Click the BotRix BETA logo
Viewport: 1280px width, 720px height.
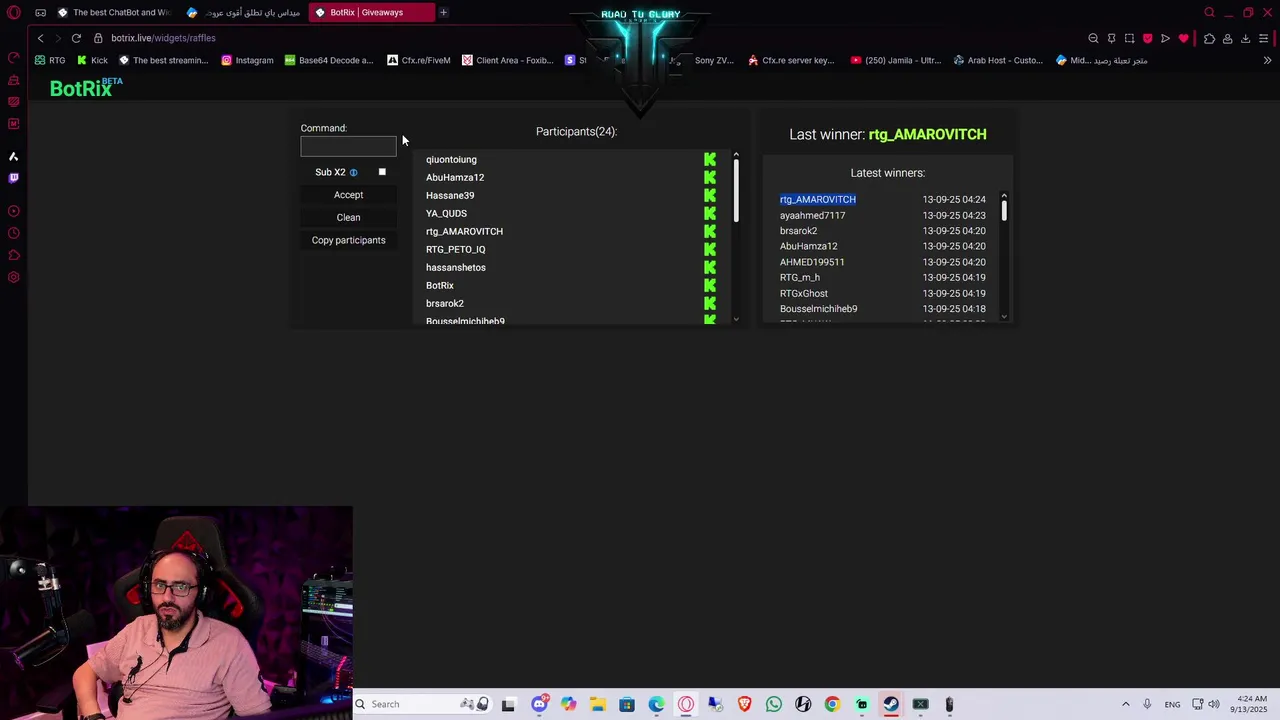point(86,88)
